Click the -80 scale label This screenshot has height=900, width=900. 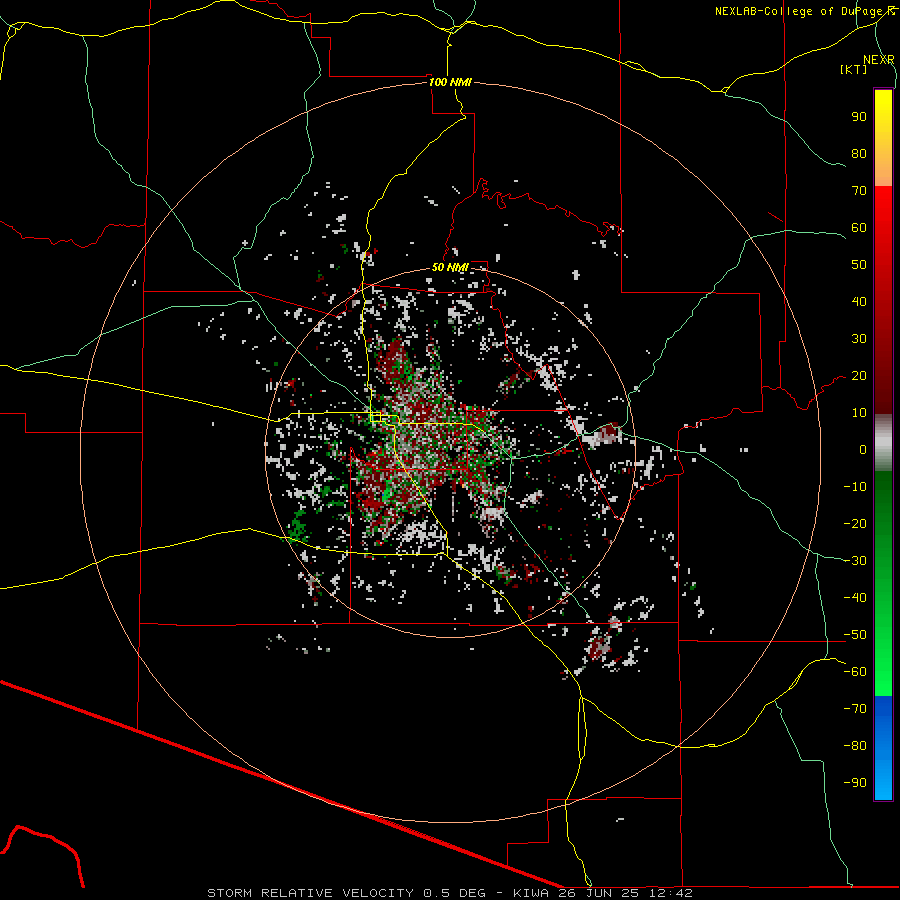[x=855, y=746]
